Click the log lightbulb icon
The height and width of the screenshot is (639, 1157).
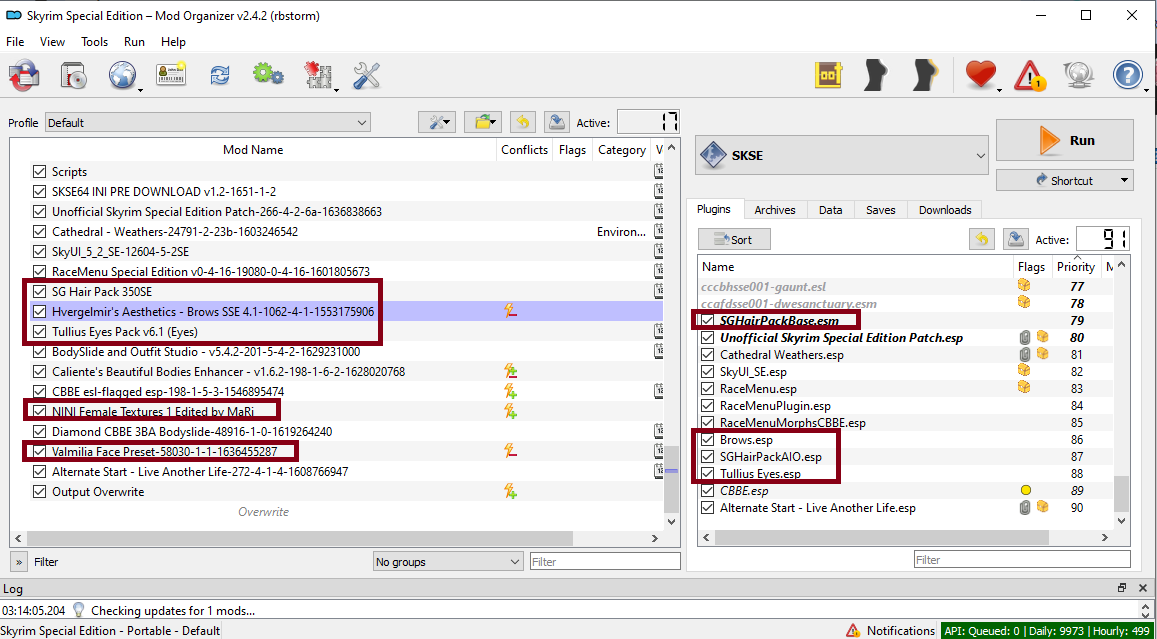coord(78,610)
